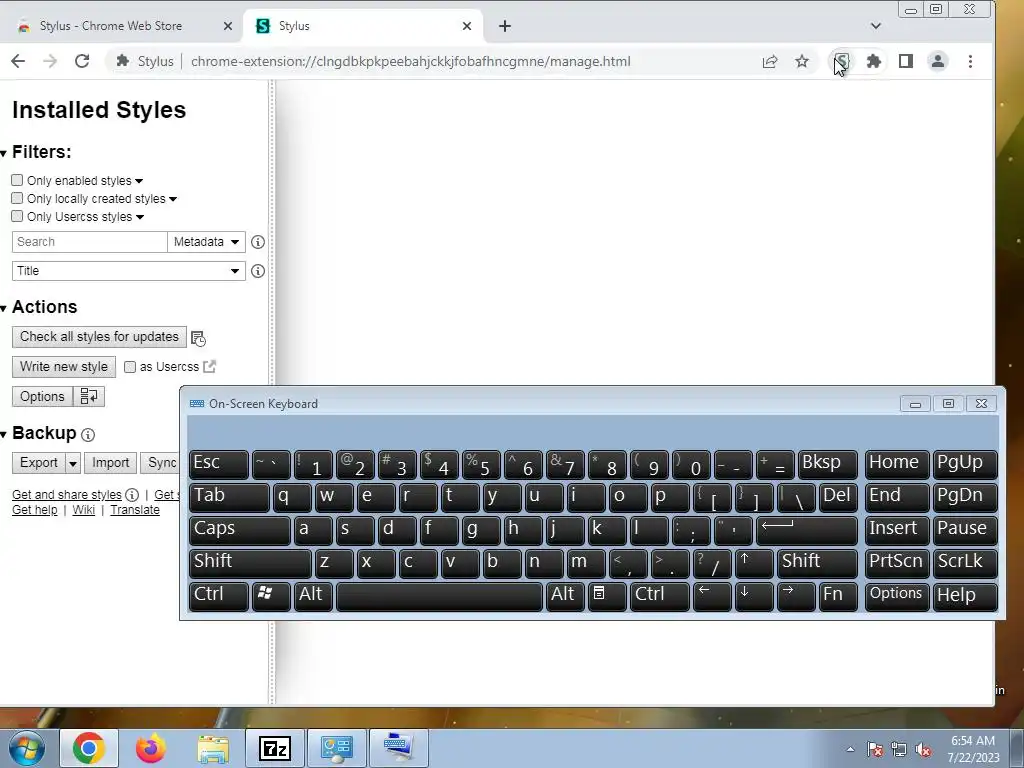Click the Search styles input field
The height and width of the screenshot is (768, 1024).
(x=89, y=242)
